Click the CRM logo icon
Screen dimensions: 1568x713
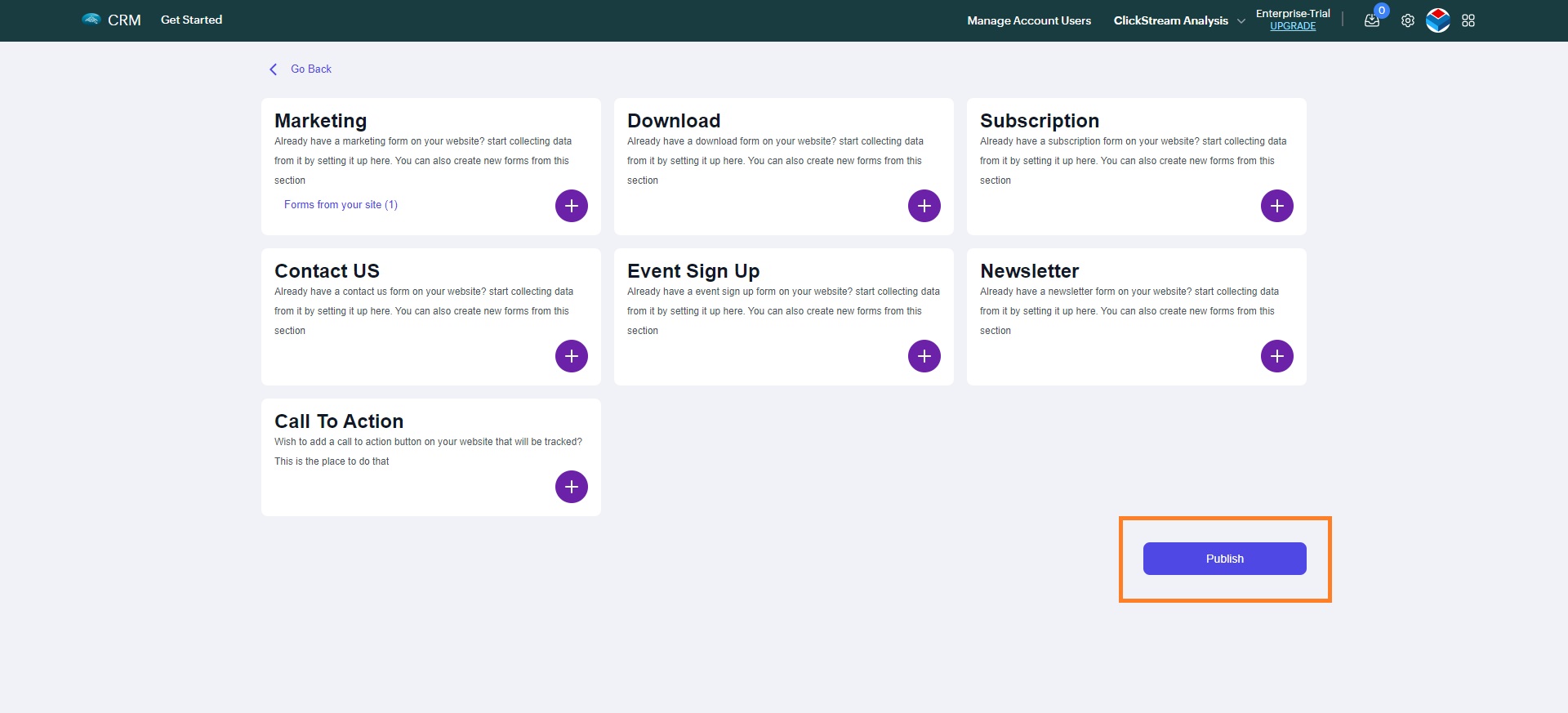(x=91, y=20)
